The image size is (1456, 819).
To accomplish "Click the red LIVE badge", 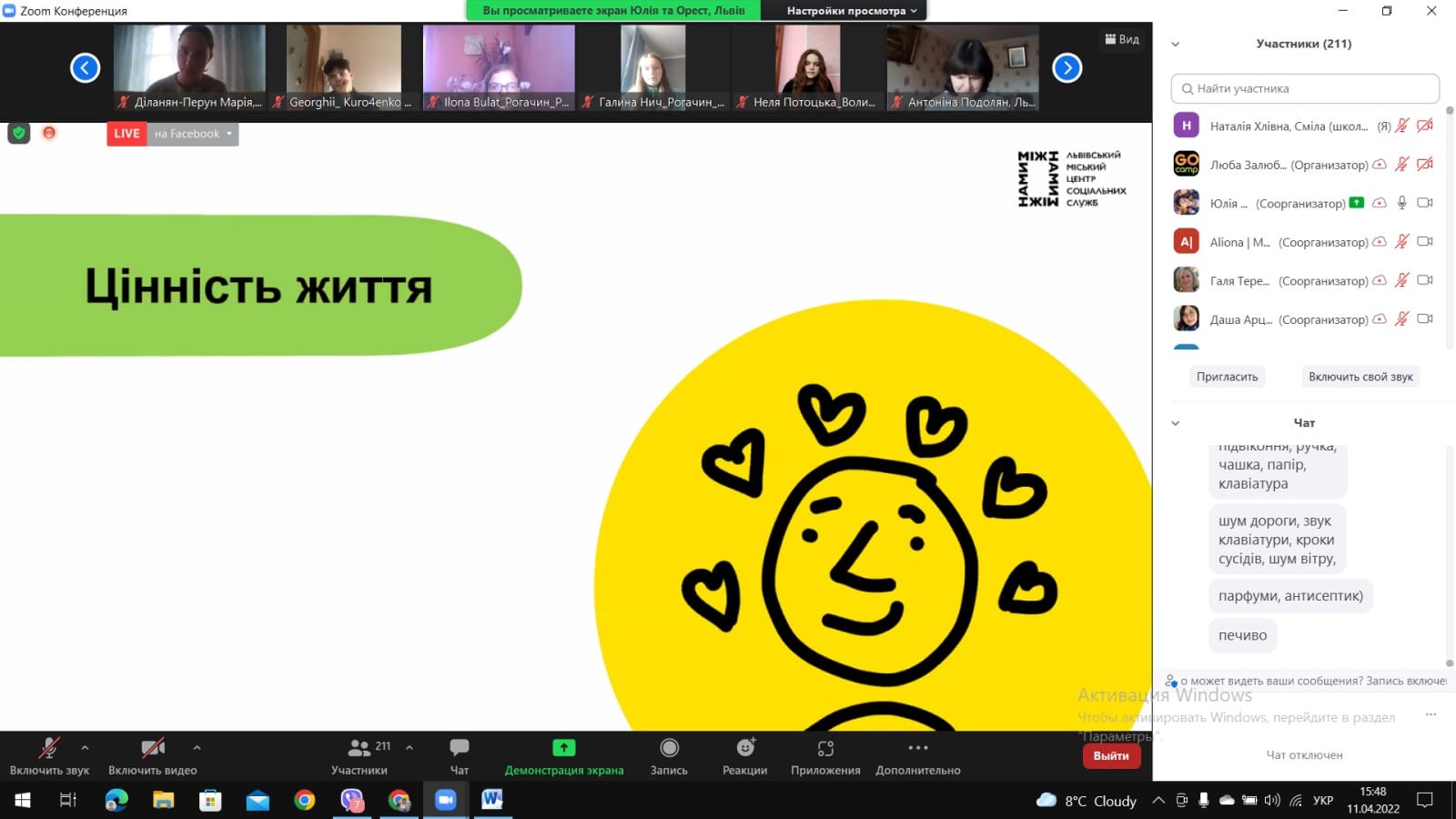I will coord(126,134).
